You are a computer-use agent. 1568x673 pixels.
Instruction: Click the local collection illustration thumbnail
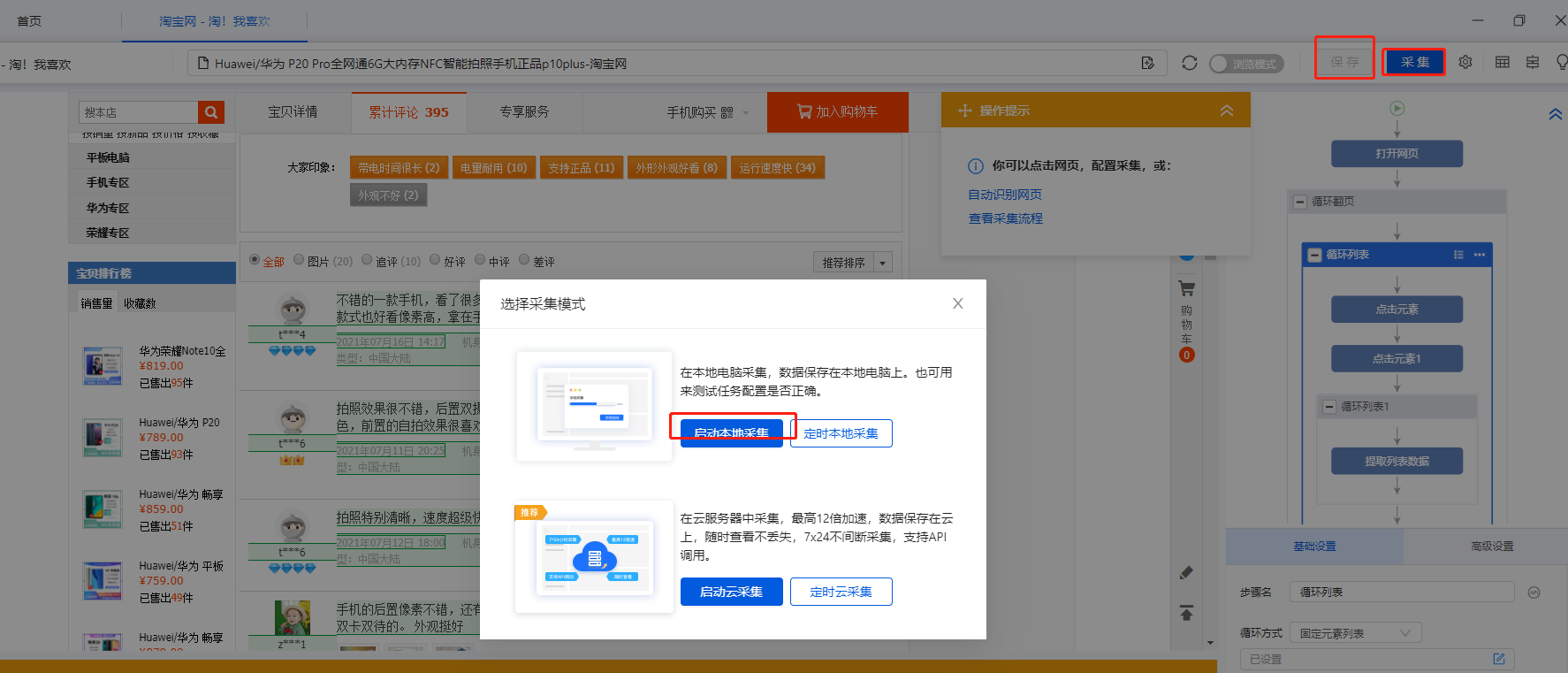point(594,407)
